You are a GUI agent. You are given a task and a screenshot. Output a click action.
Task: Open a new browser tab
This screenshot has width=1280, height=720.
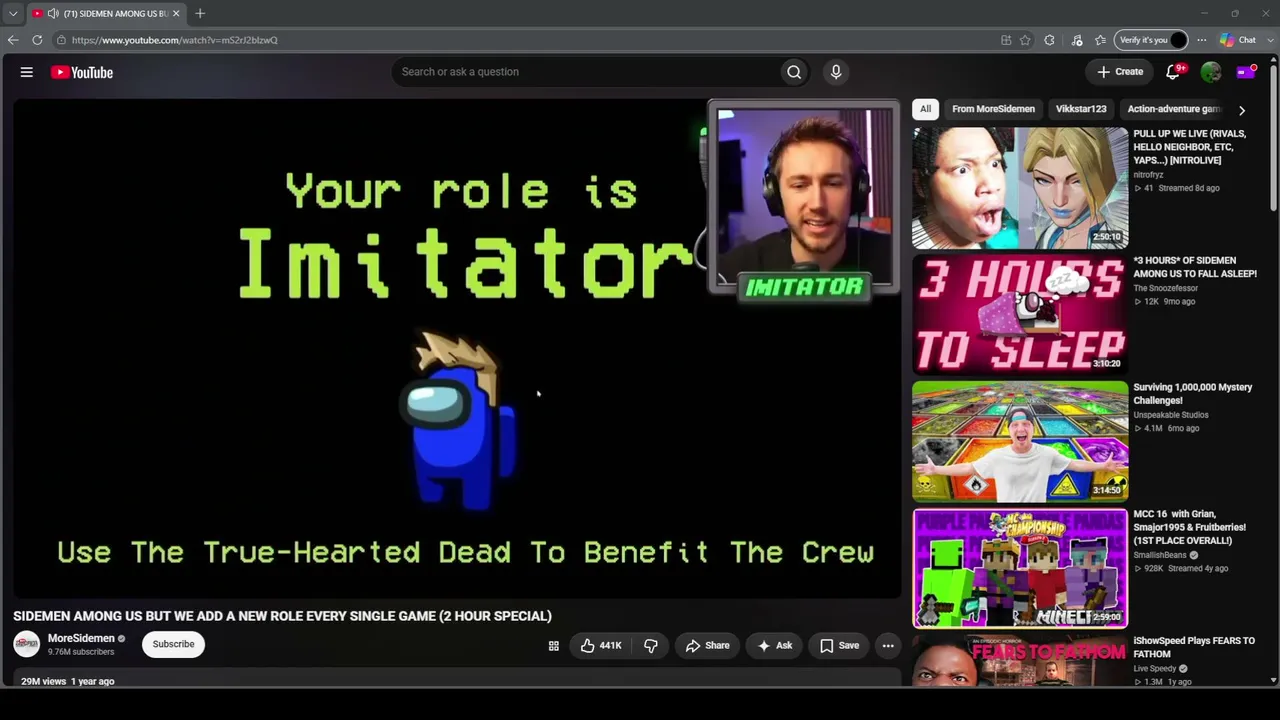click(x=200, y=14)
